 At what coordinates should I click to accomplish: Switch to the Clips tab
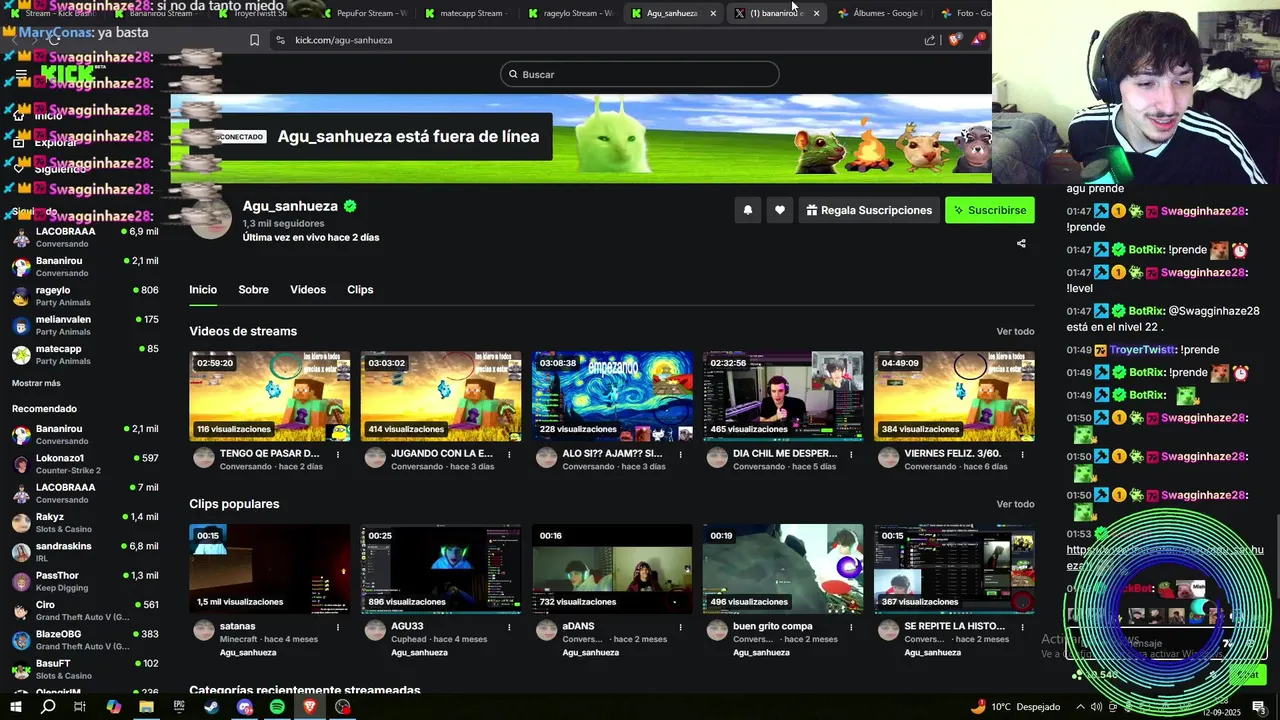point(360,290)
